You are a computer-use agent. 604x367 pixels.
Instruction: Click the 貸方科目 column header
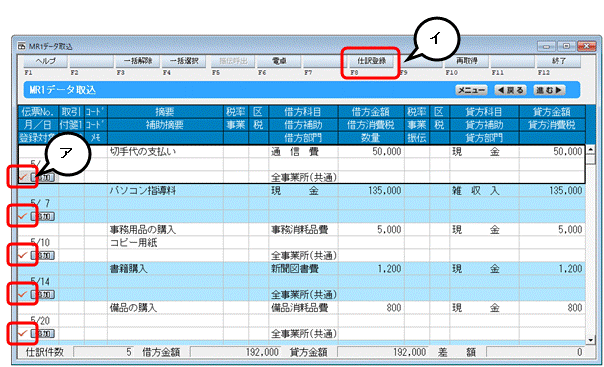tap(484, 112)
